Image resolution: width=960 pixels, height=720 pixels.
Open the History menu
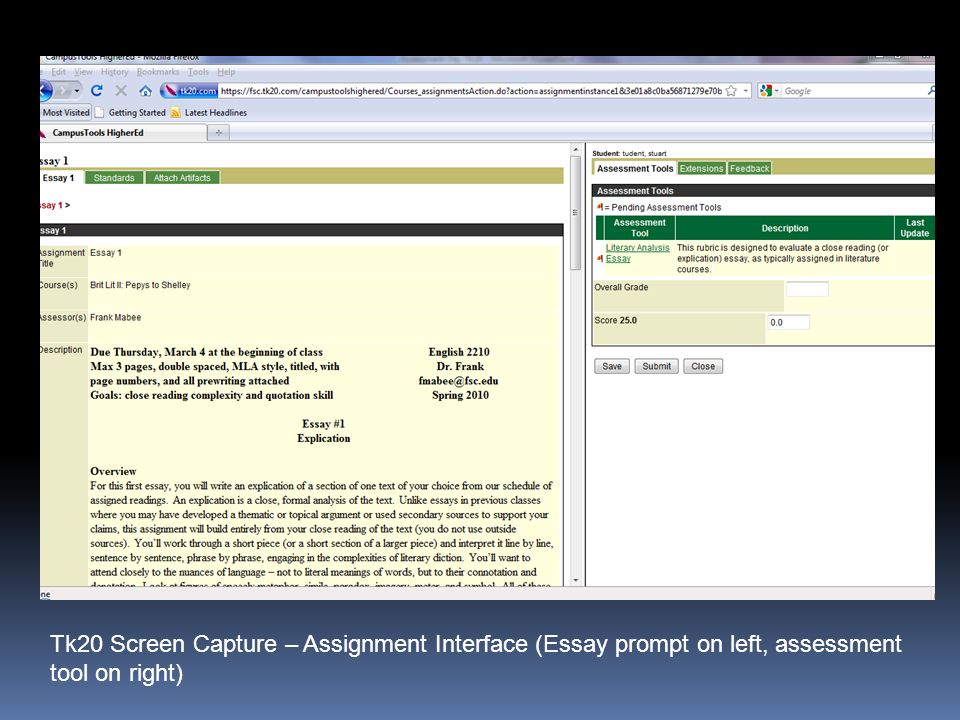114,72
